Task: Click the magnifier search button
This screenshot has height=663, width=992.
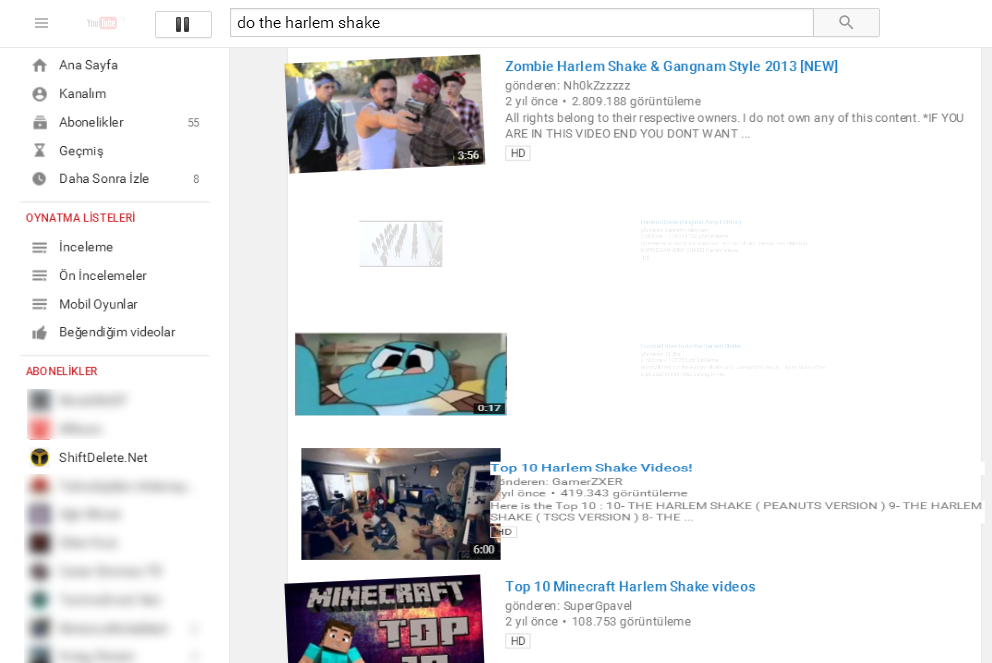Action: pyautogui.click(x=846, y=23)
